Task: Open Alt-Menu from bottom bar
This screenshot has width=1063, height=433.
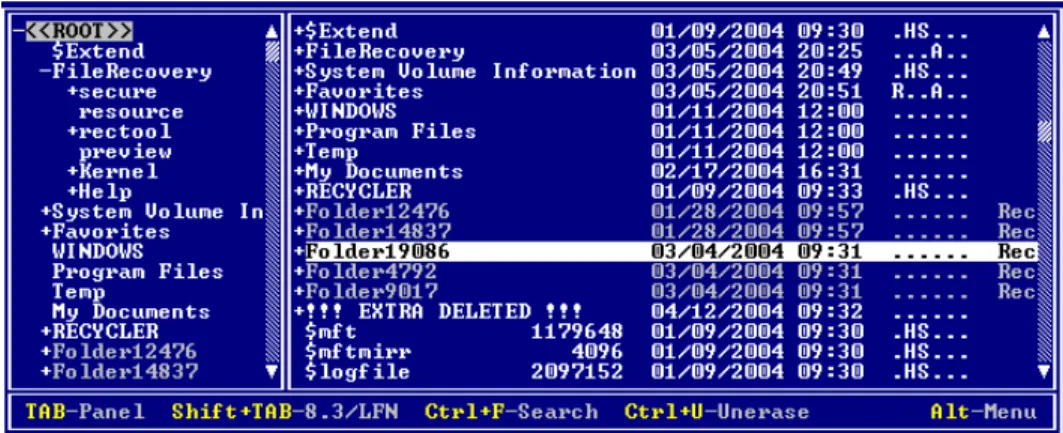Action: pos(984,411)
